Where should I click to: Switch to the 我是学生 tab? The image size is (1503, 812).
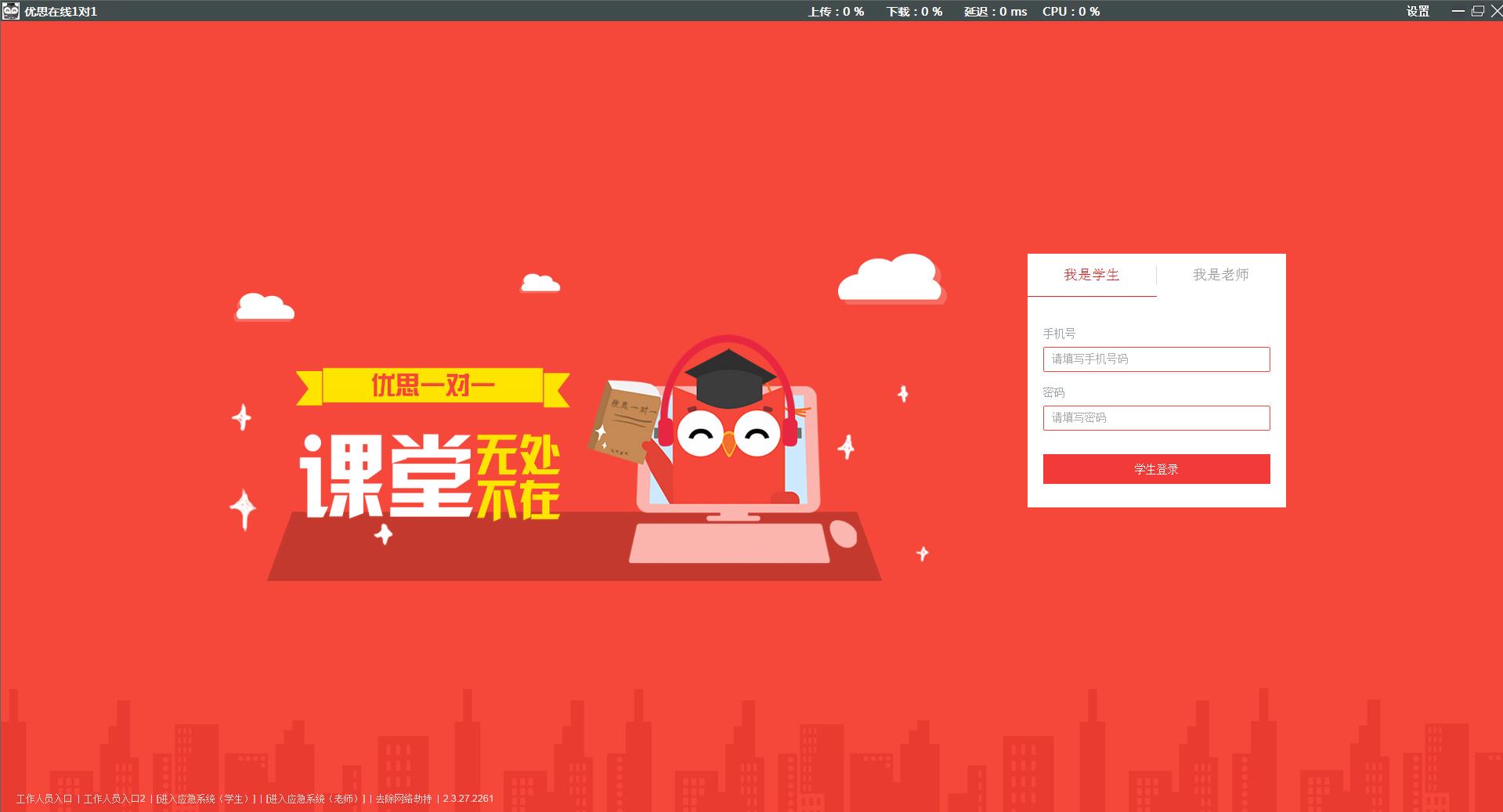[1091, 275]
